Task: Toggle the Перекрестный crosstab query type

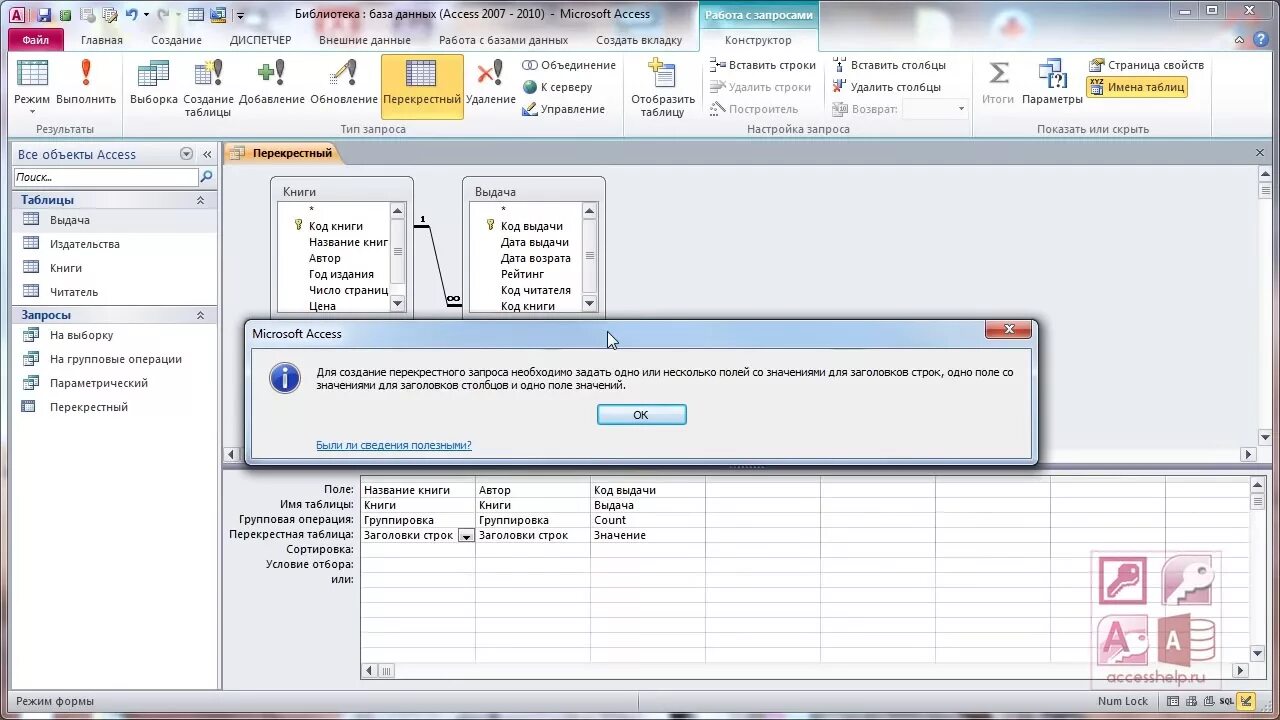Action: [x=422, y=86]
